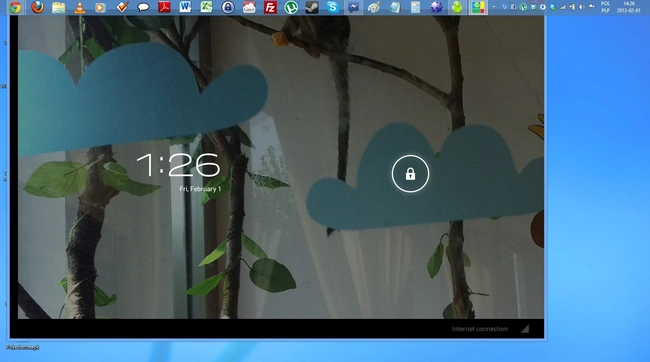The width and height of the screenshot is (650, 362).
Task: Launch FileZilla from the taskbar
Action: (270, 7)
